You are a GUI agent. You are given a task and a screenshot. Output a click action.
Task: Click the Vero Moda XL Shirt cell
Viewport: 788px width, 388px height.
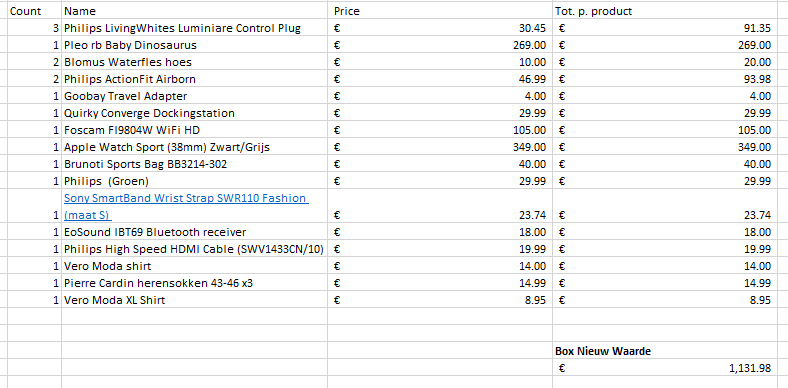click(194, 300)
